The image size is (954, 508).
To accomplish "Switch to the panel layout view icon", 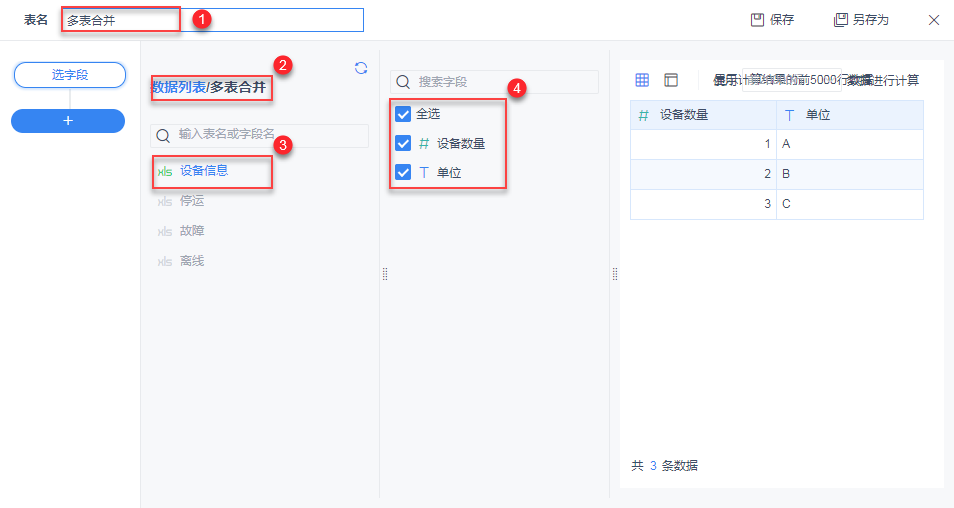I will click(671, 80).
